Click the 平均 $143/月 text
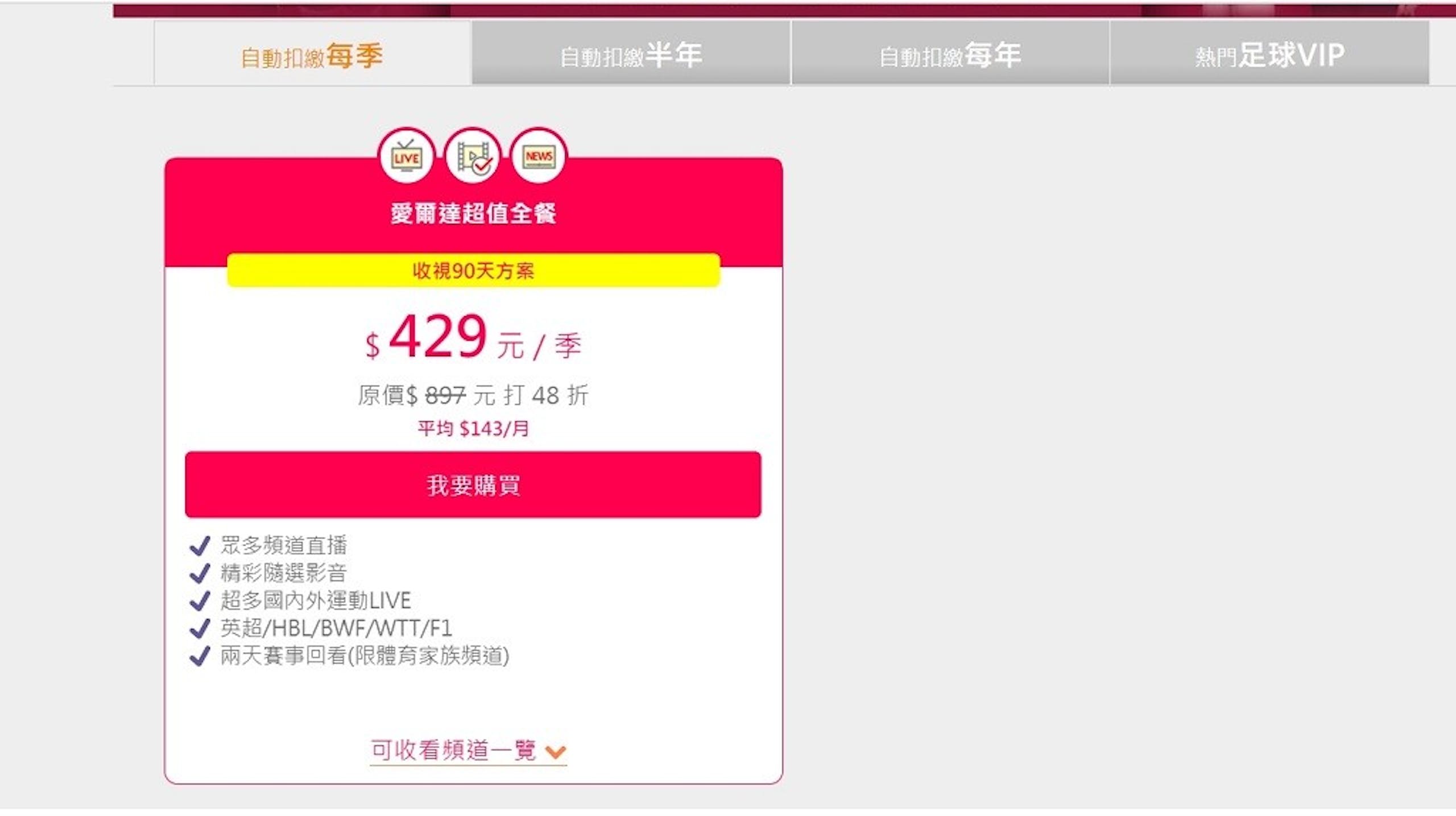The height and width of the screenshot is (816, 1456). (x=473, y=429)
